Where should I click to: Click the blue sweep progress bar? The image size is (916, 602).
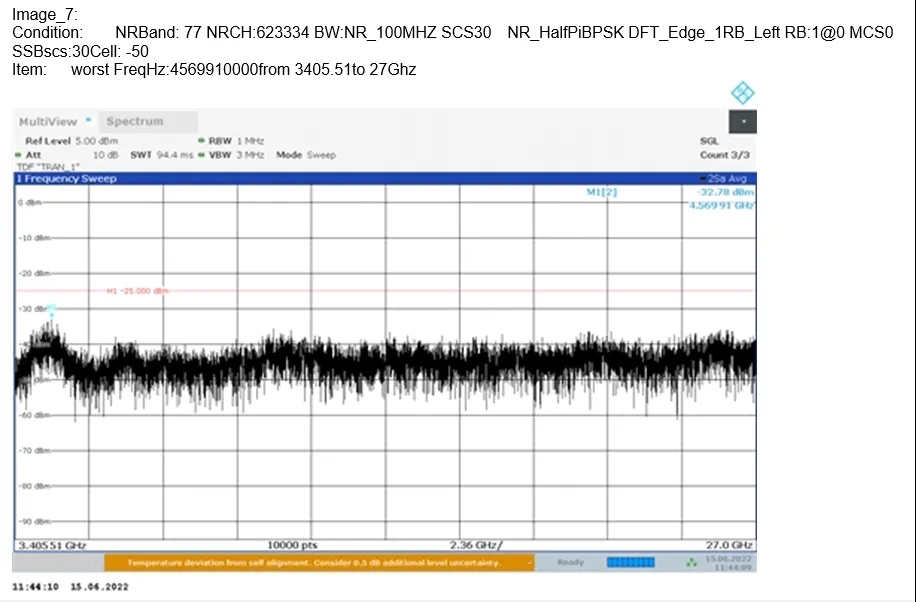pos(630,562)
